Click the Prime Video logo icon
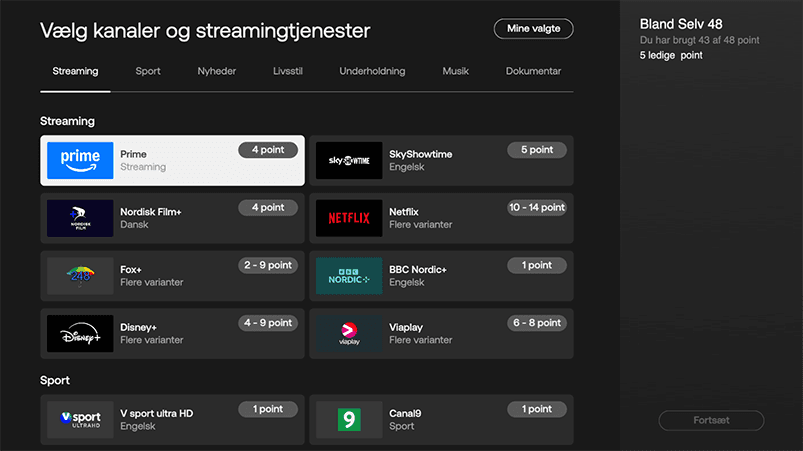 [80, 161]
